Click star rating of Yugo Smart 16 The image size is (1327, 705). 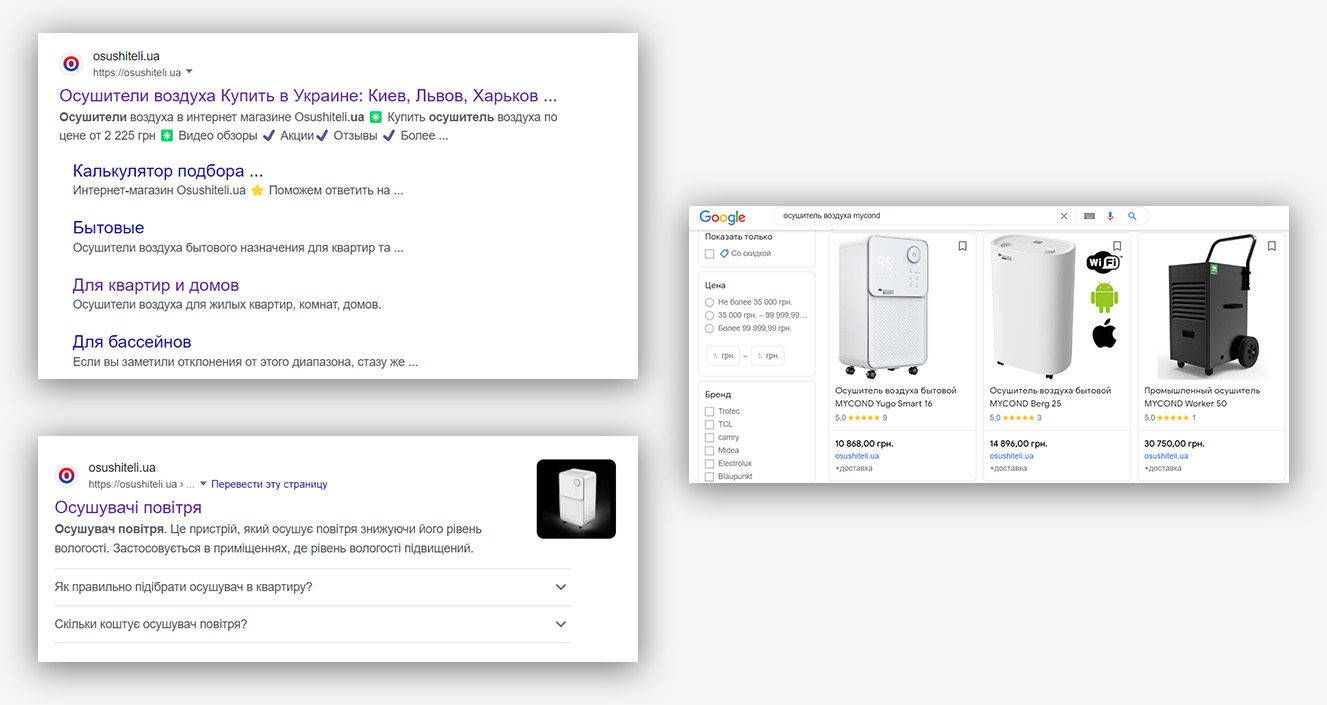pyautogui.click(x=863, y=418)
